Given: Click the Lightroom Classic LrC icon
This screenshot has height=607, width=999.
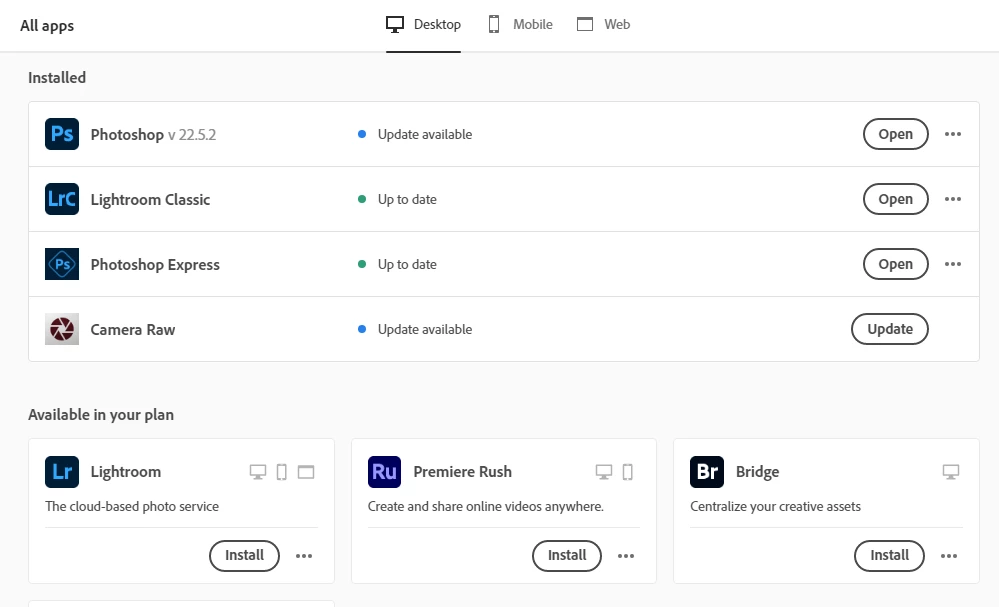Looking at the screenshot, I should tap(62, 199).
